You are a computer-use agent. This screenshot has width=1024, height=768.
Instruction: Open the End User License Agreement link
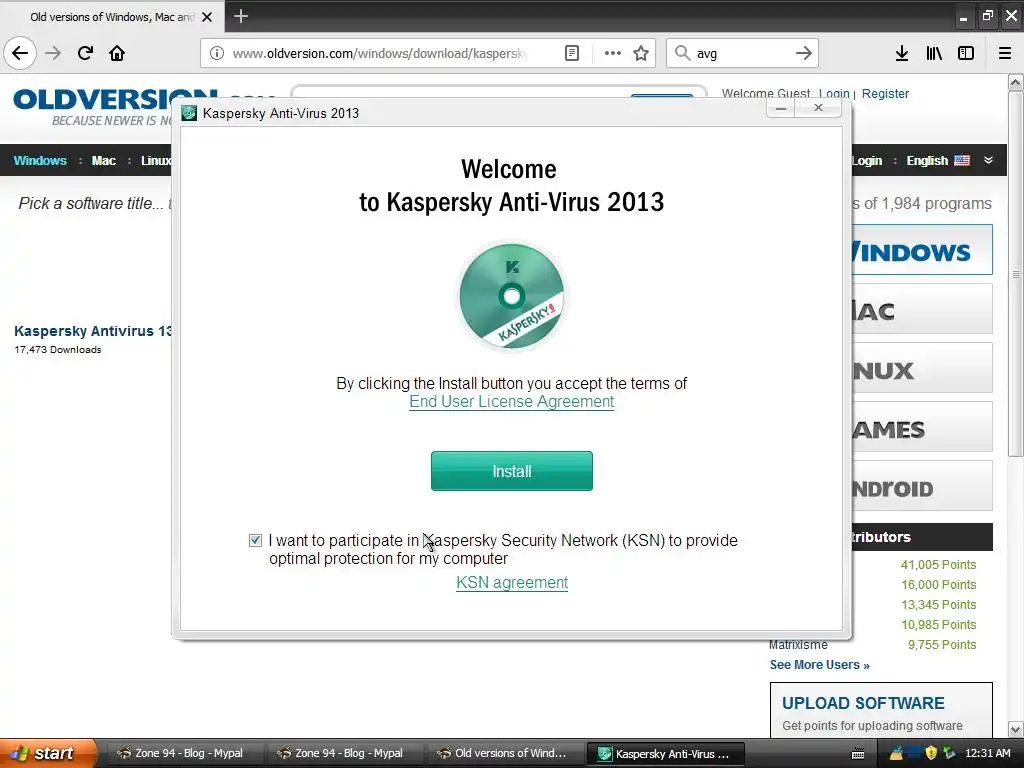click(511, 402)
